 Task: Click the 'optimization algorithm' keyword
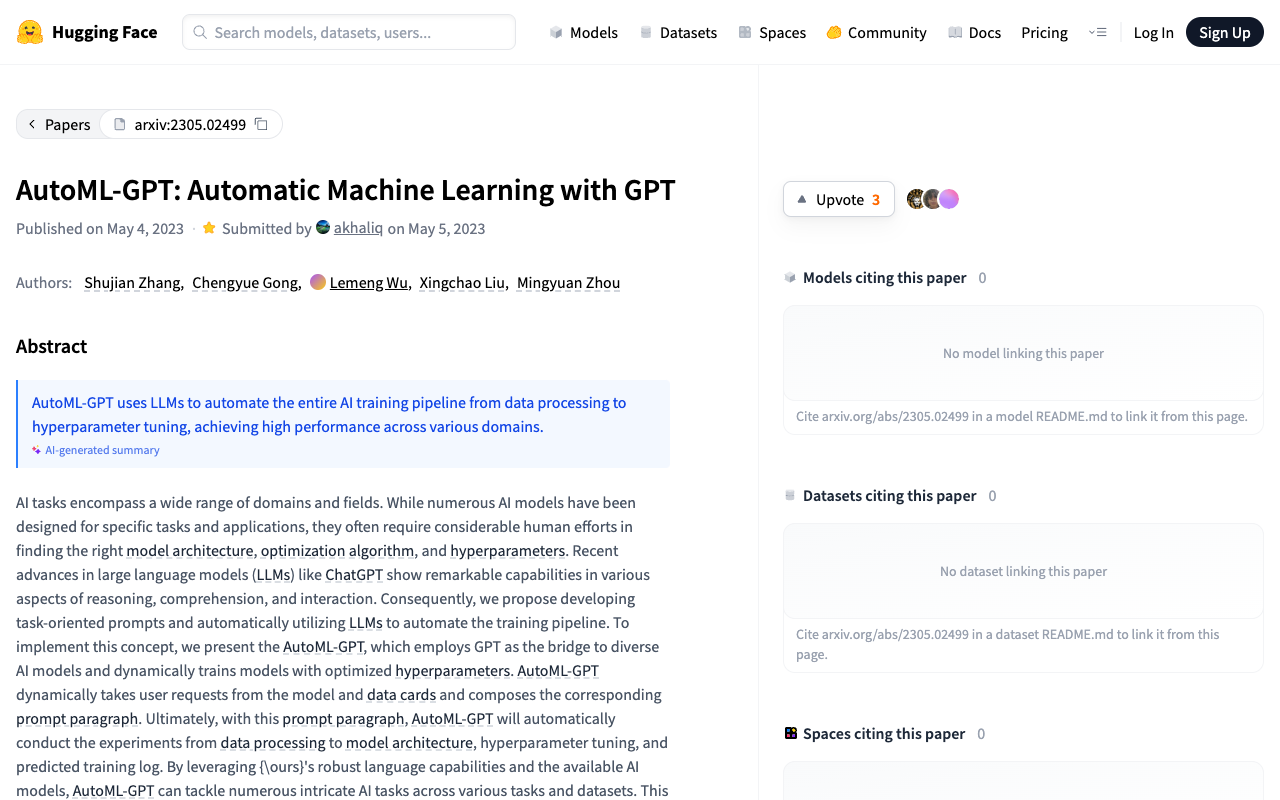(337, 550)
